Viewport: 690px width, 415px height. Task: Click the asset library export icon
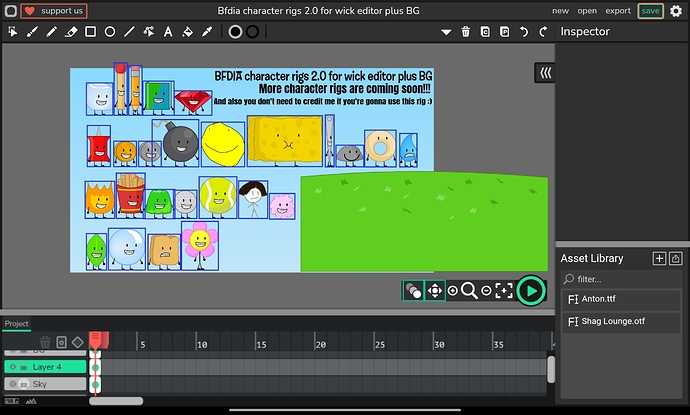pos(676,258)
